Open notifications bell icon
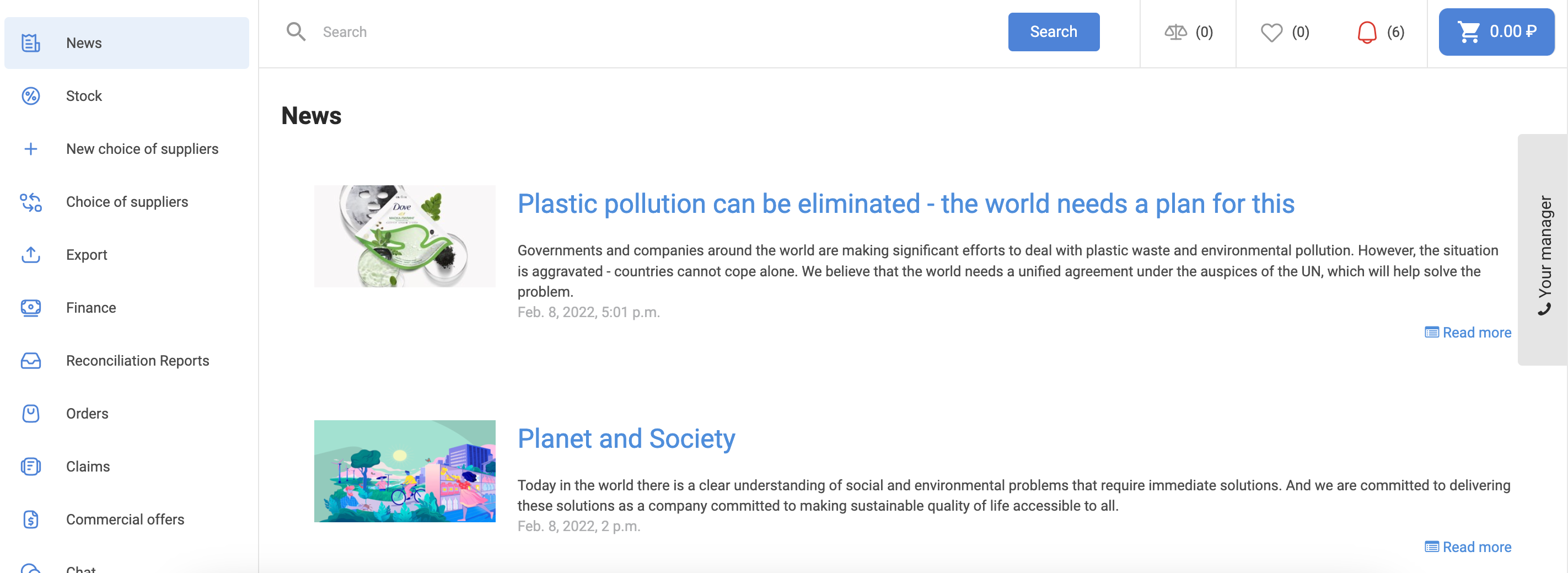1568x573 pixels. point(1367,31)
